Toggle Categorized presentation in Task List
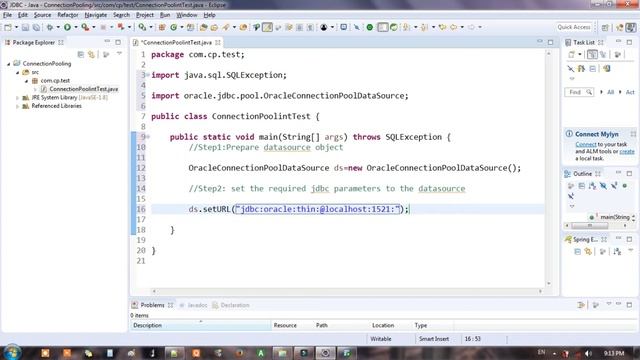Viewport: 640px width, 360px height. point(592,55)
